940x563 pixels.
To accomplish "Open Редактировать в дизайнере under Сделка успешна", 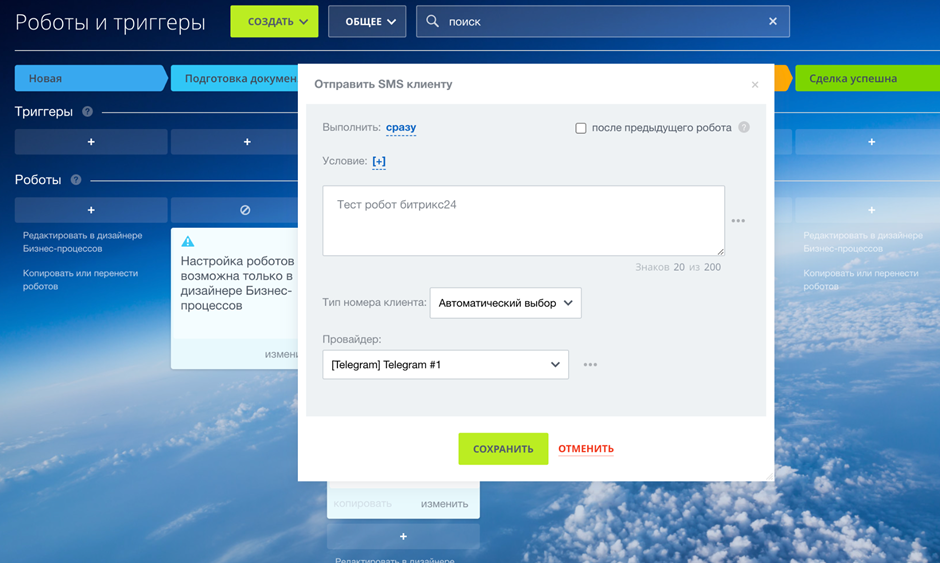I will (863, 242).
